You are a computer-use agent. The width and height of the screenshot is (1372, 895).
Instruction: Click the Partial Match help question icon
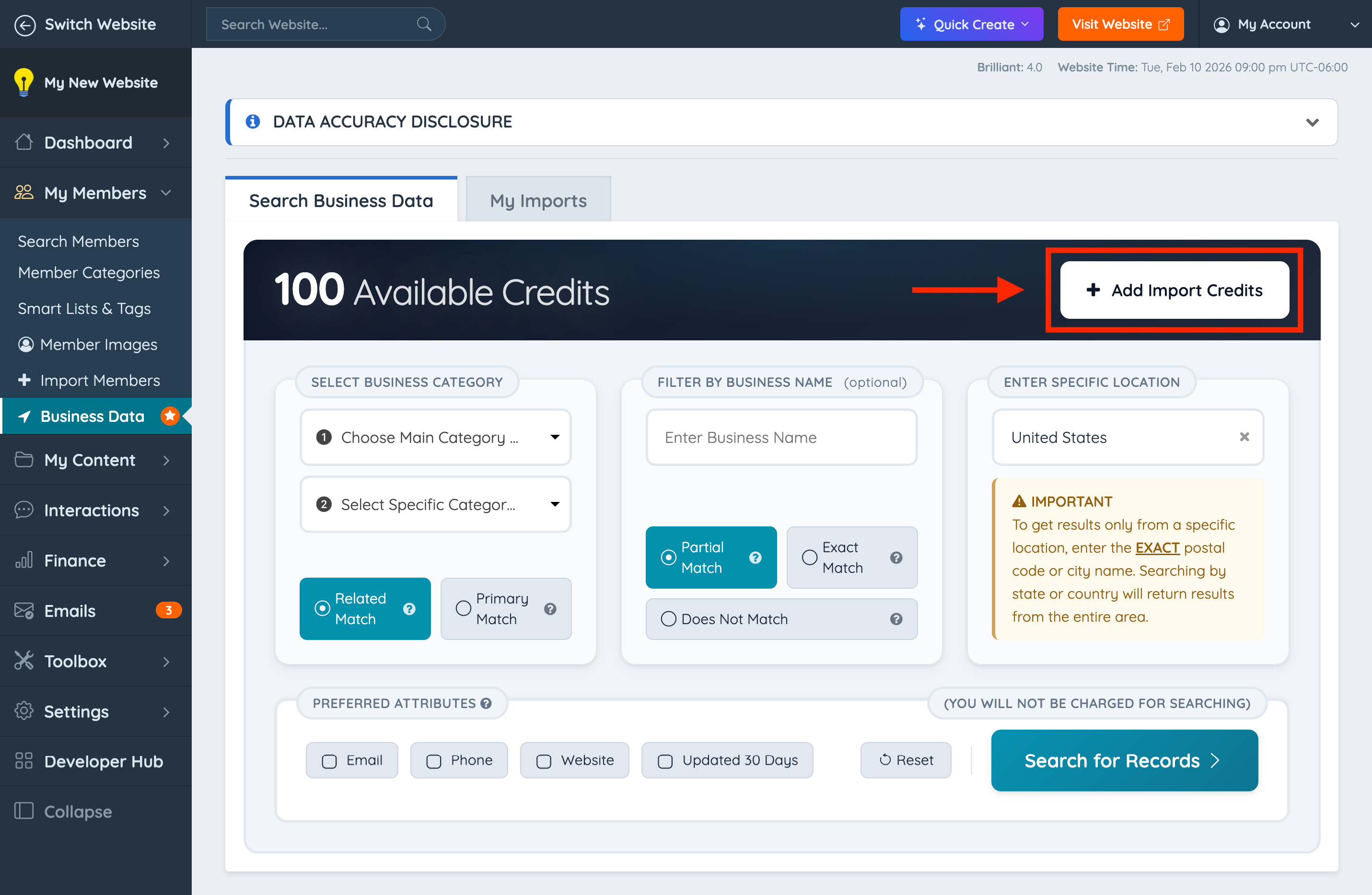coord(755,558)
